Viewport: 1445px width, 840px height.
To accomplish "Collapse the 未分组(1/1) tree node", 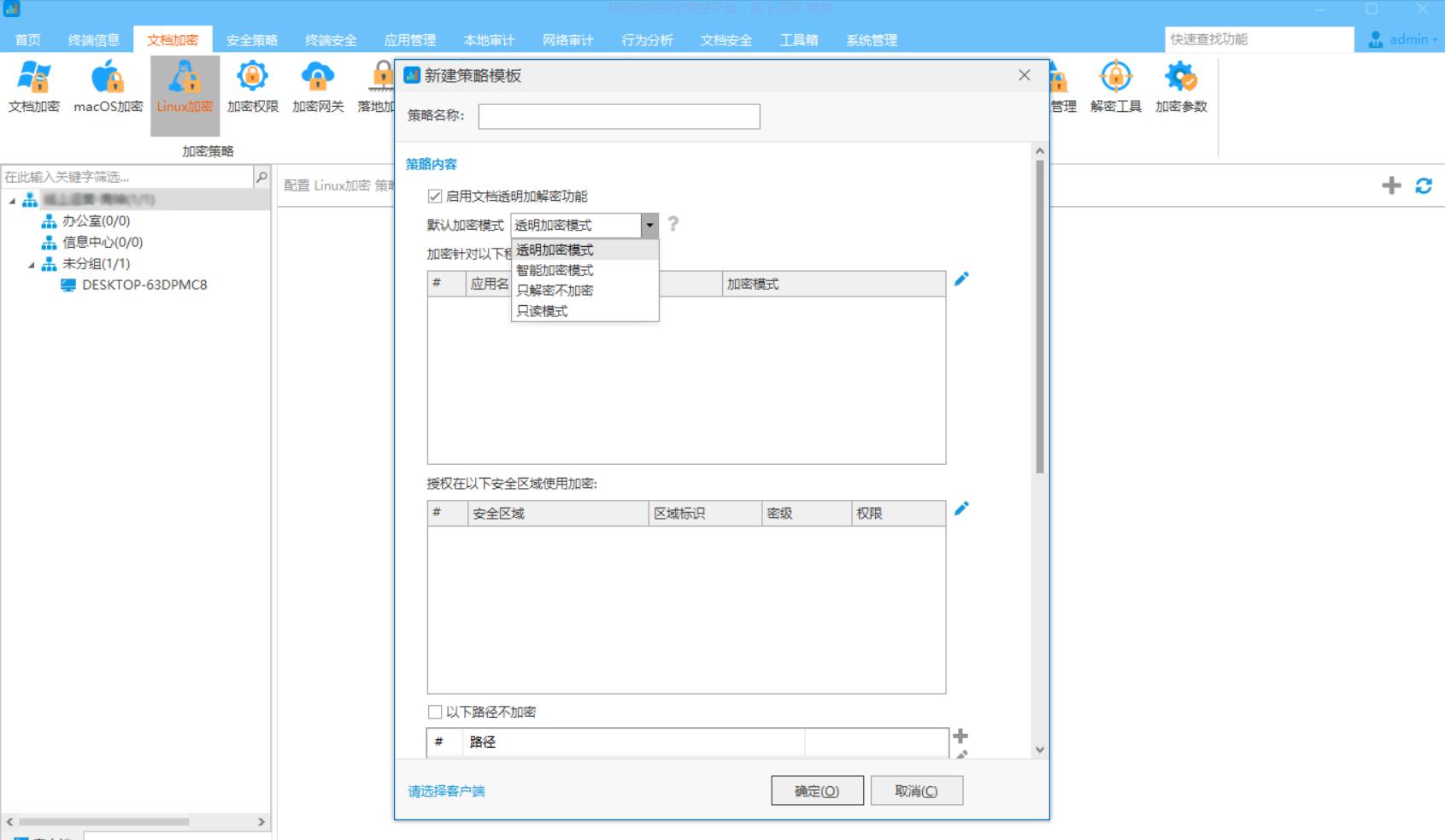I will click(x=32, y=264).
